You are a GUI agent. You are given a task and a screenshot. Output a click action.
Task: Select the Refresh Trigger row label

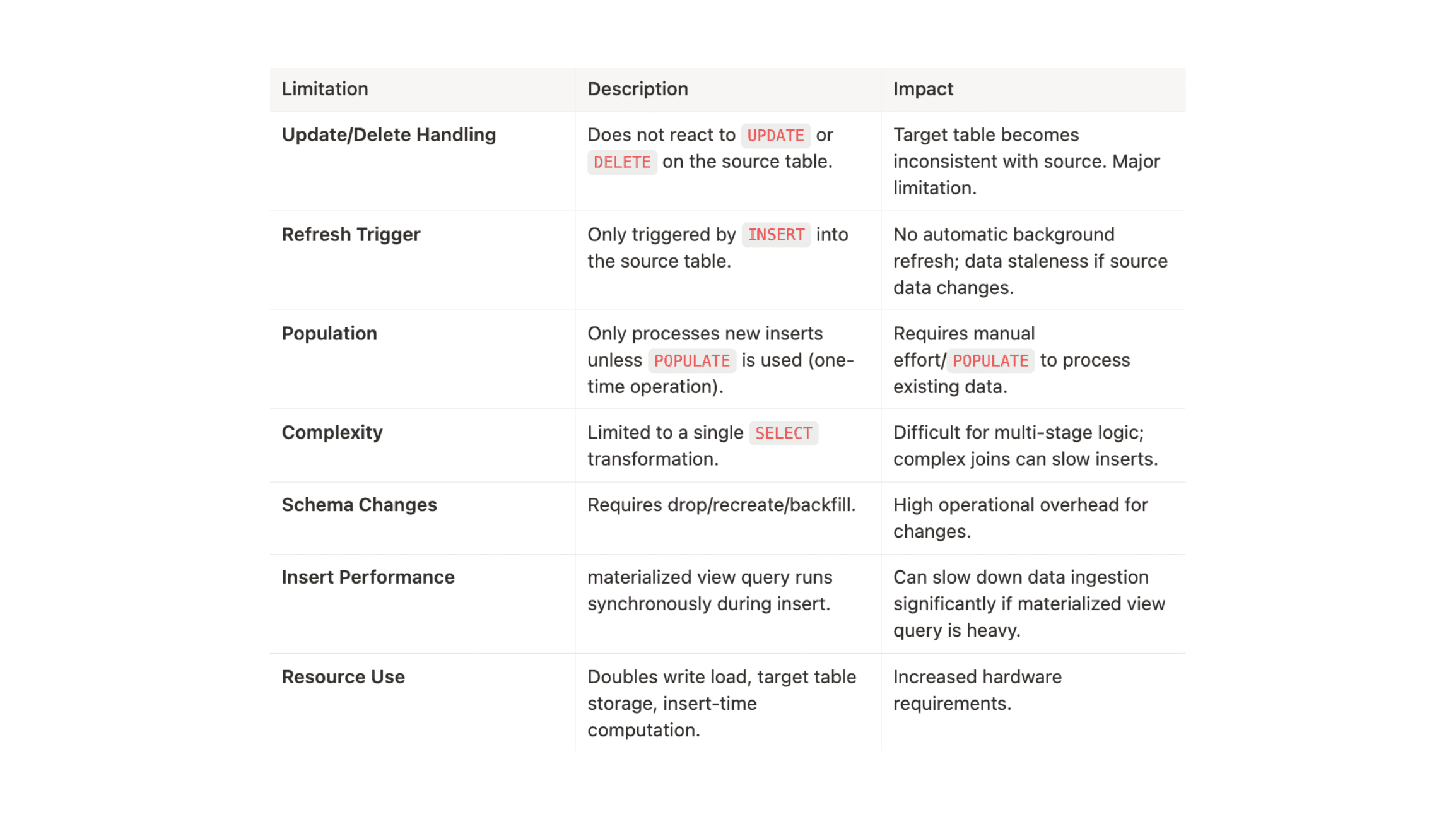(x=351, y=234)
